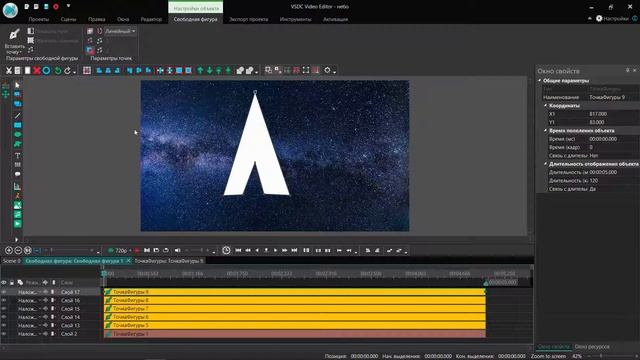Click the timeline playhead marker at start
The width and height of the screenshot is (640, 360).
(104, 273)
